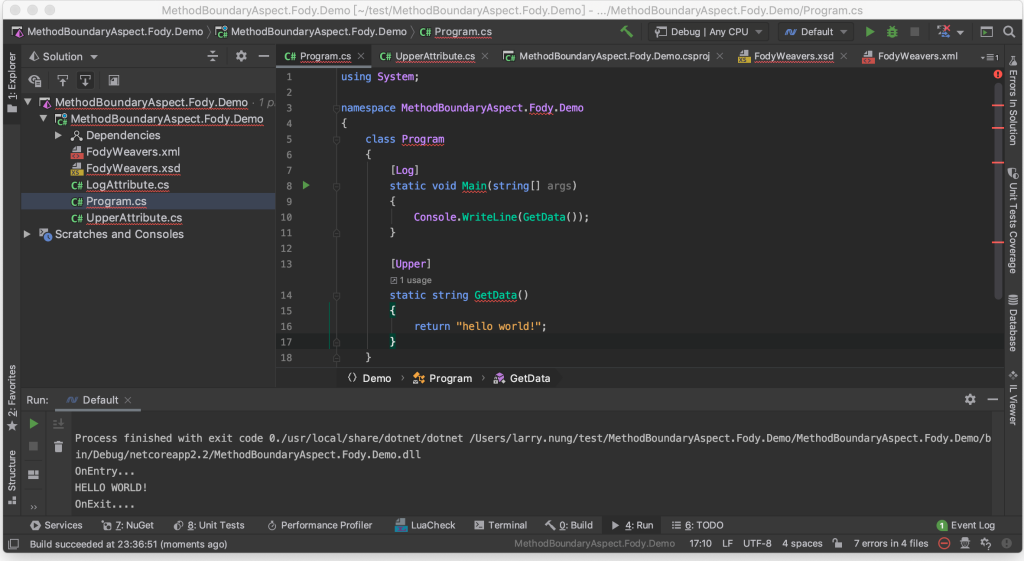Open search everywhere magnifier icon
This screenshot has height=561, width=1024.
(x=1009, y=31)
